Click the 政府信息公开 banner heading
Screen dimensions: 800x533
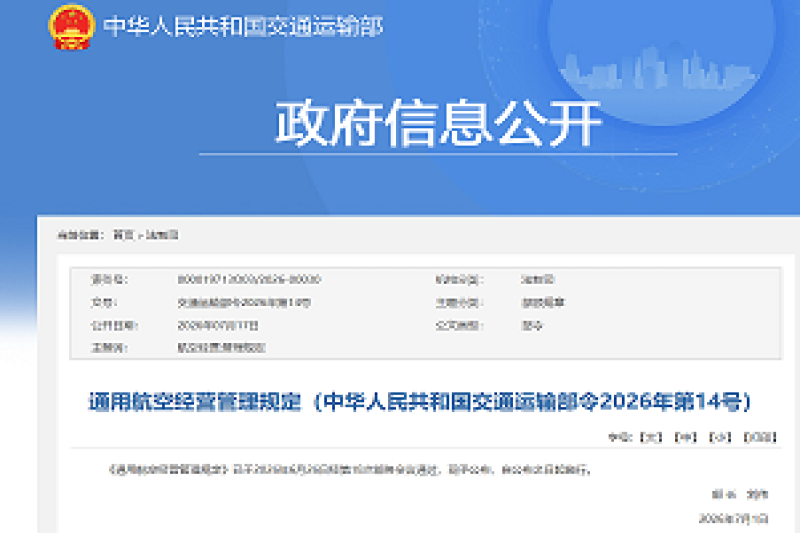438,123
